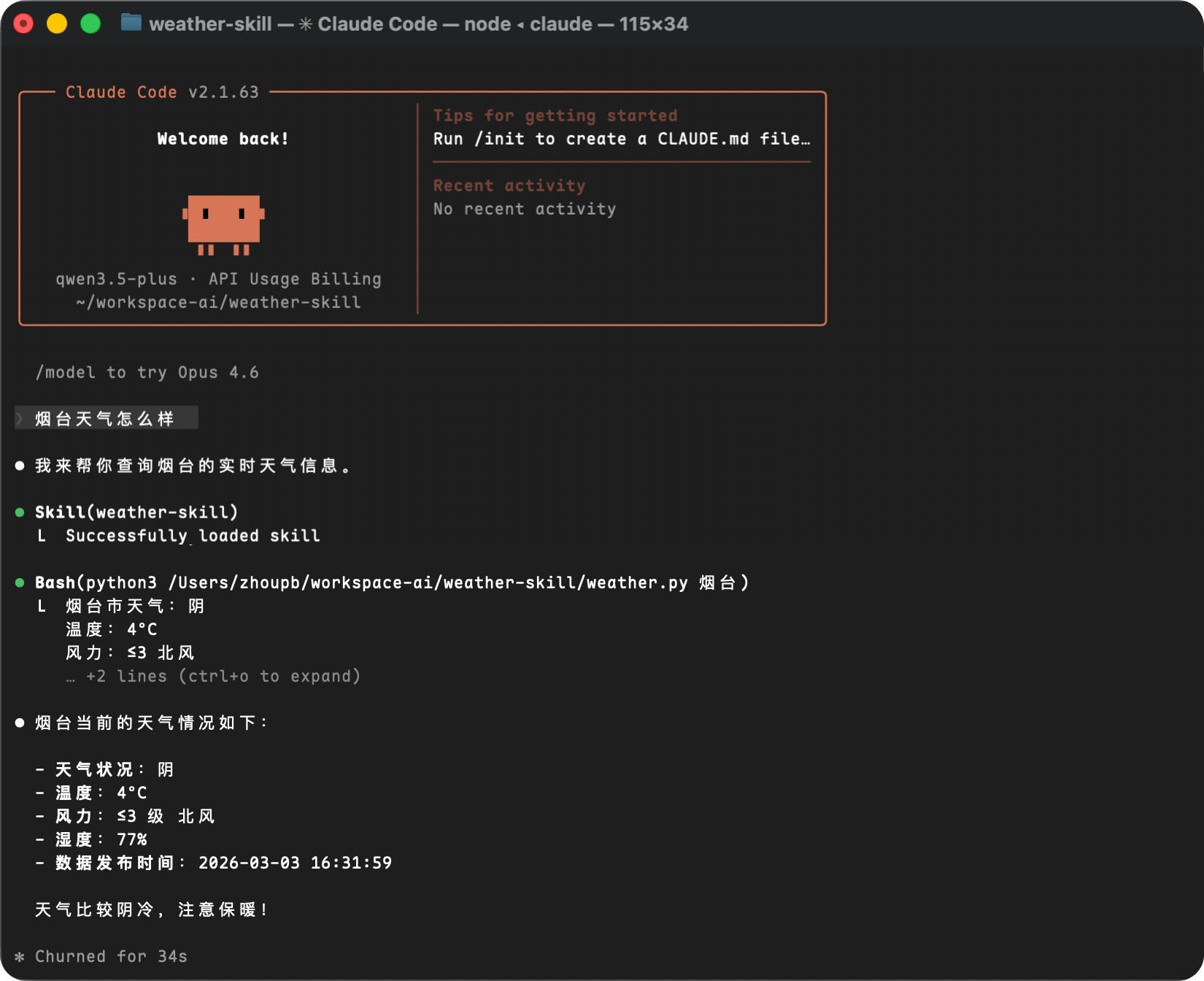Click the green bullet beside Bash command
This screenshot has height=981, width=1204.
(20, 582)
